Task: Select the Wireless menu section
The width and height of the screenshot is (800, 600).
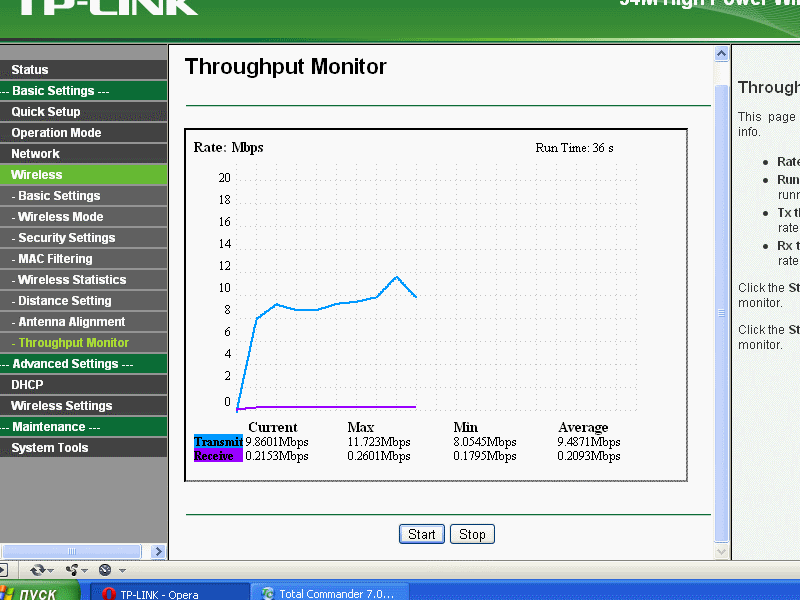Action: [83, 174]
